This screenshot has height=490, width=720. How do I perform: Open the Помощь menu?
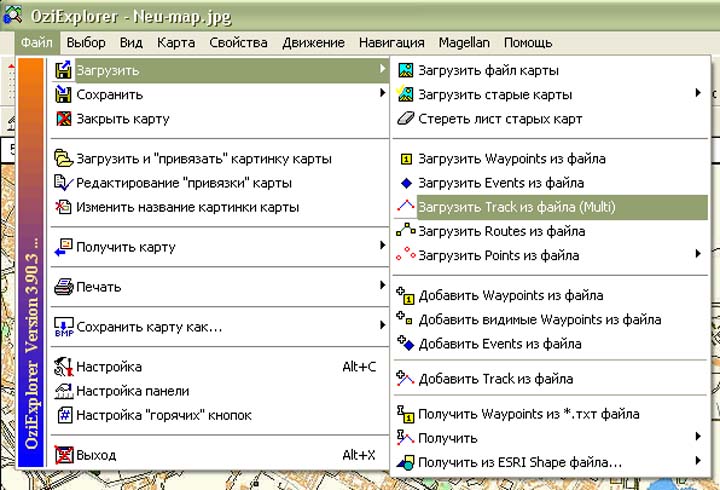point(528,43)
